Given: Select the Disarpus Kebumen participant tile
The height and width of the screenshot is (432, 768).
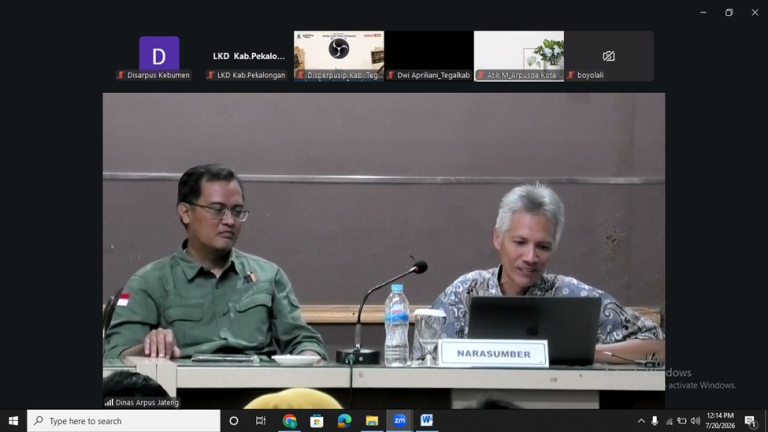Looking at the screenshot, I should pos(159,56).
